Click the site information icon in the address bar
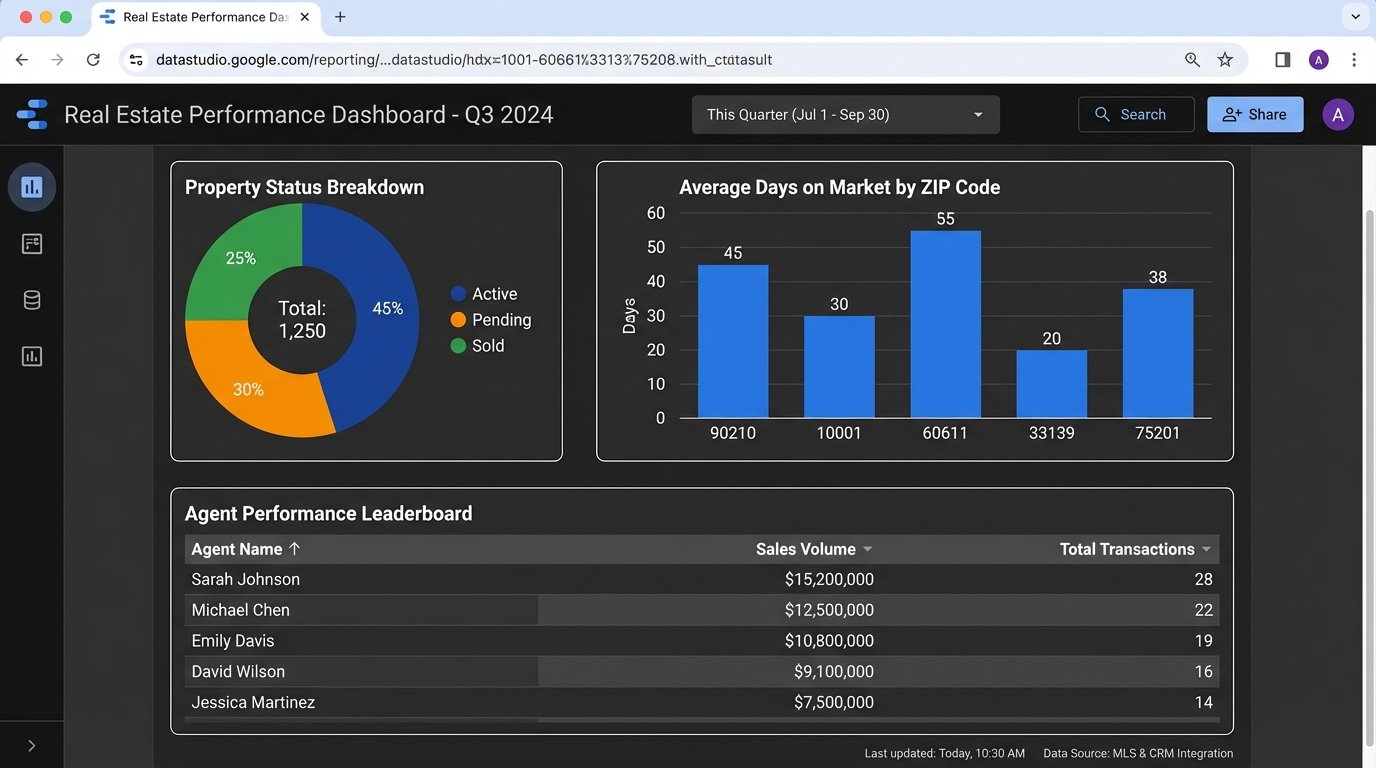 [135, 59]
